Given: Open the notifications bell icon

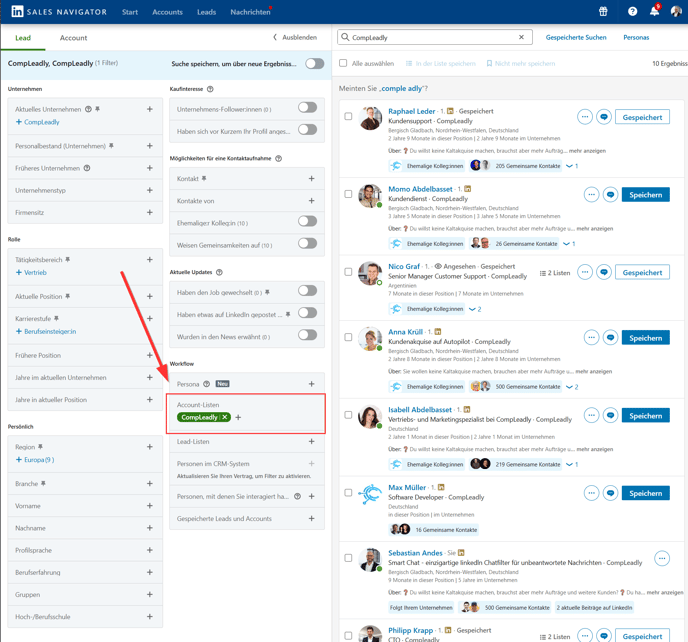Looking at the screenshot, I should point(654,12).
